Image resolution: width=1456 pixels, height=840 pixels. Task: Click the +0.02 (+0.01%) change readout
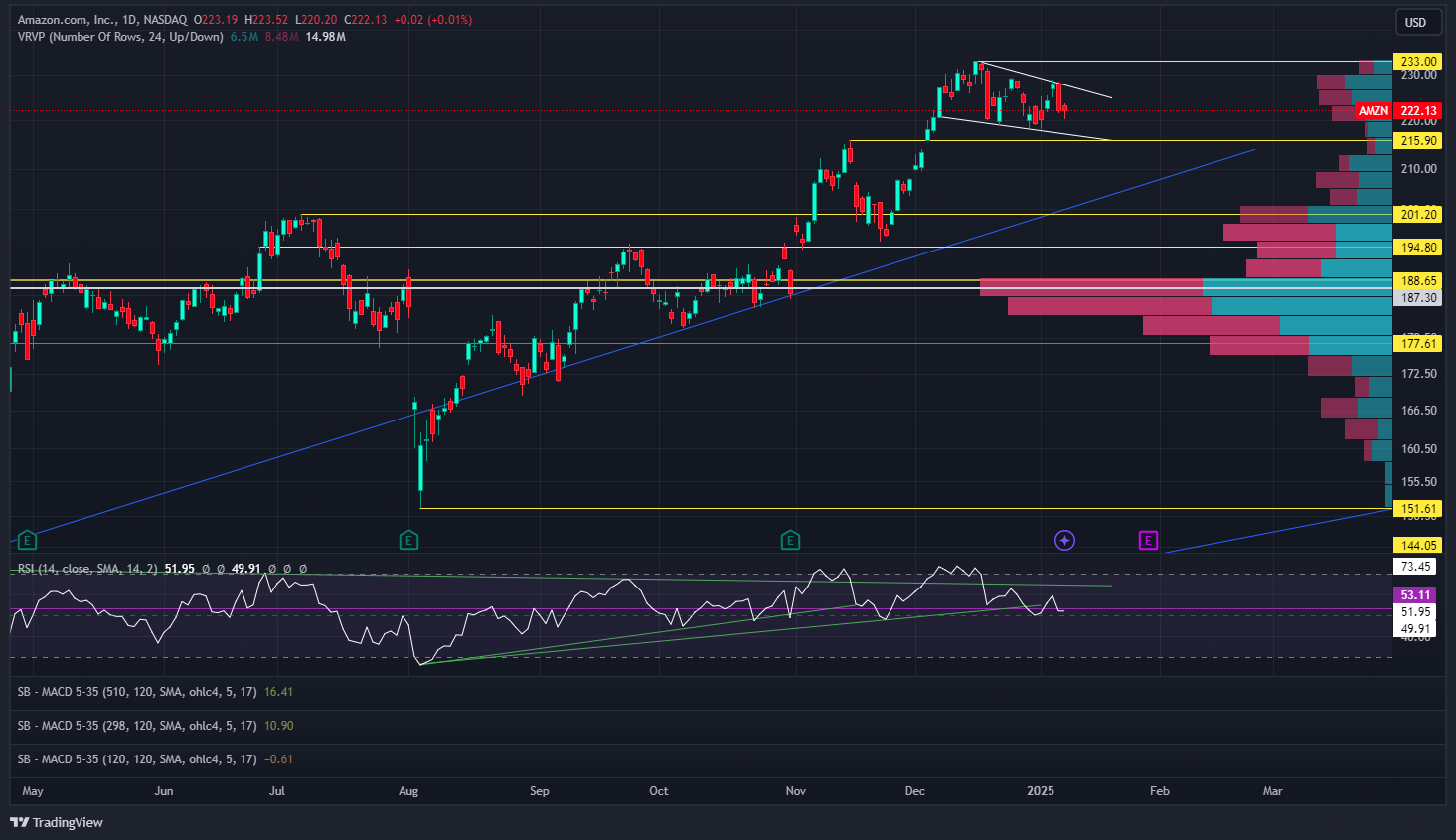(x=432, y=20)
